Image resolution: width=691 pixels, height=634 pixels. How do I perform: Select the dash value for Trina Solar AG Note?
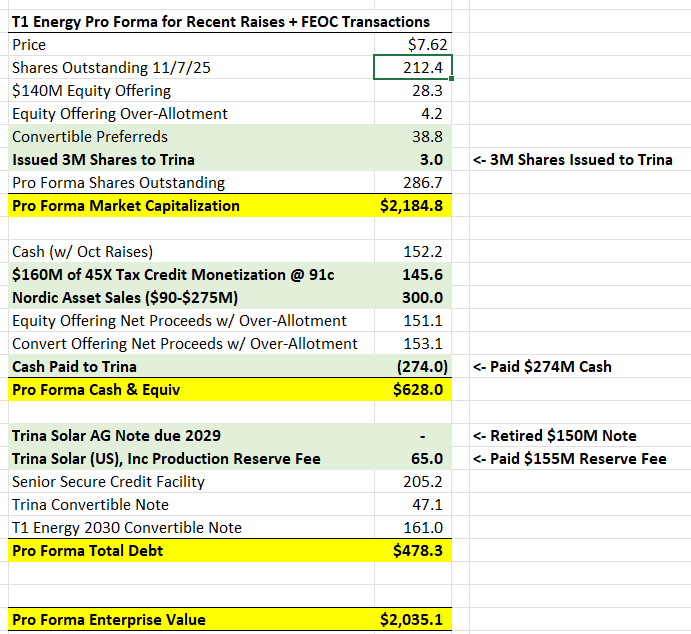coord(422,437)
